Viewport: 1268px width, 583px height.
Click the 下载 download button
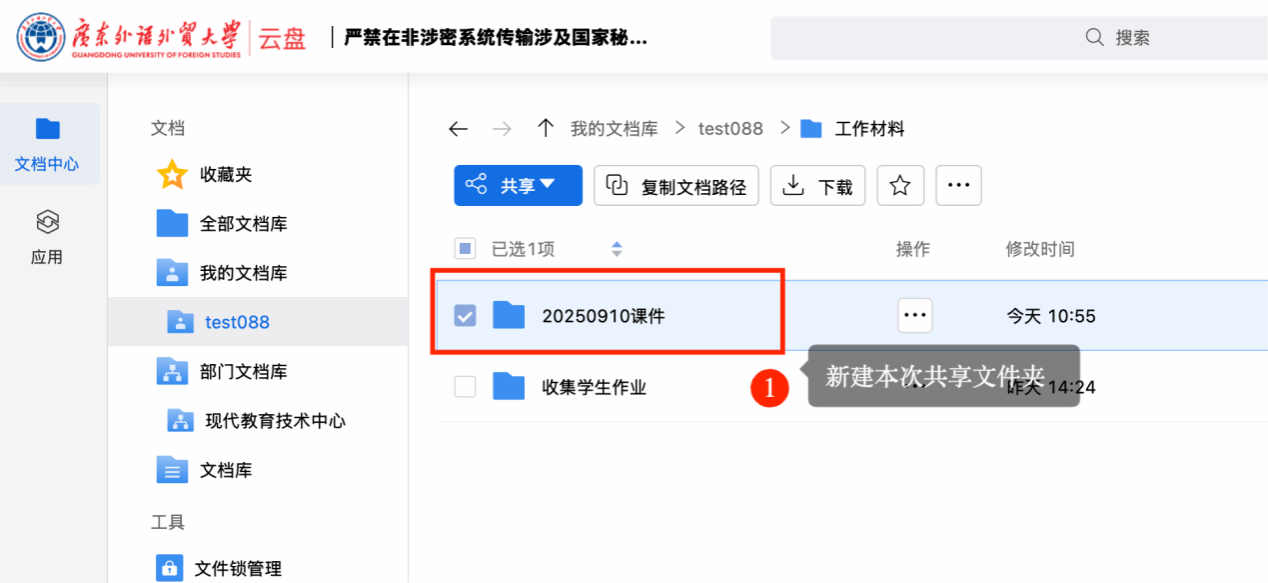coord(818,185)
